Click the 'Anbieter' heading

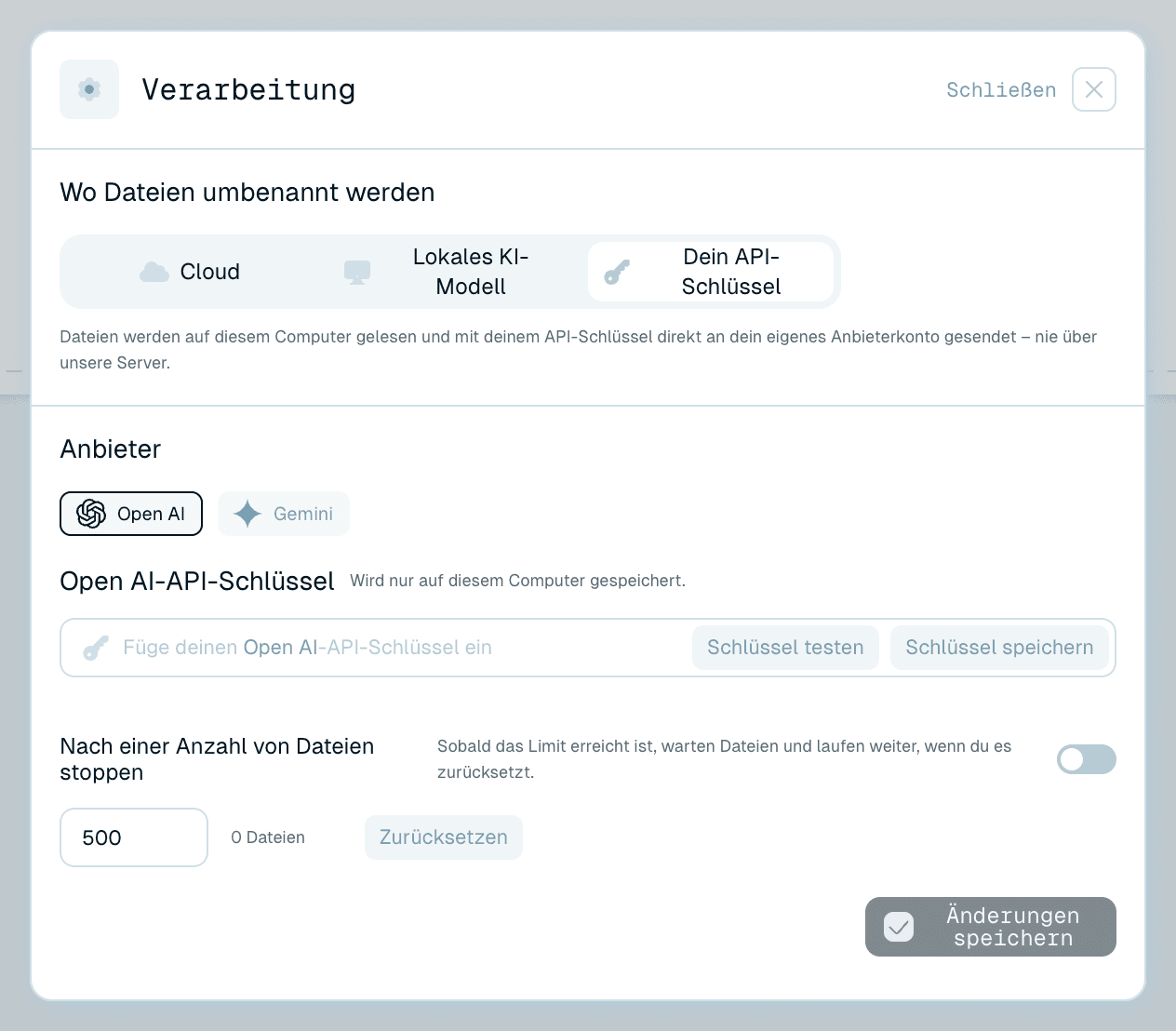111,449
